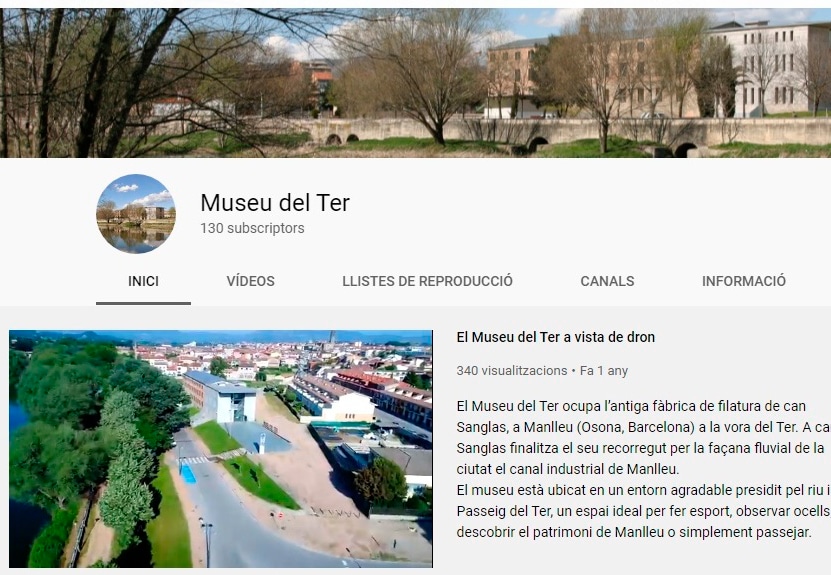Play the drone view featured video thumbnail
Screen dimensions: 831x575
[220, 449]
